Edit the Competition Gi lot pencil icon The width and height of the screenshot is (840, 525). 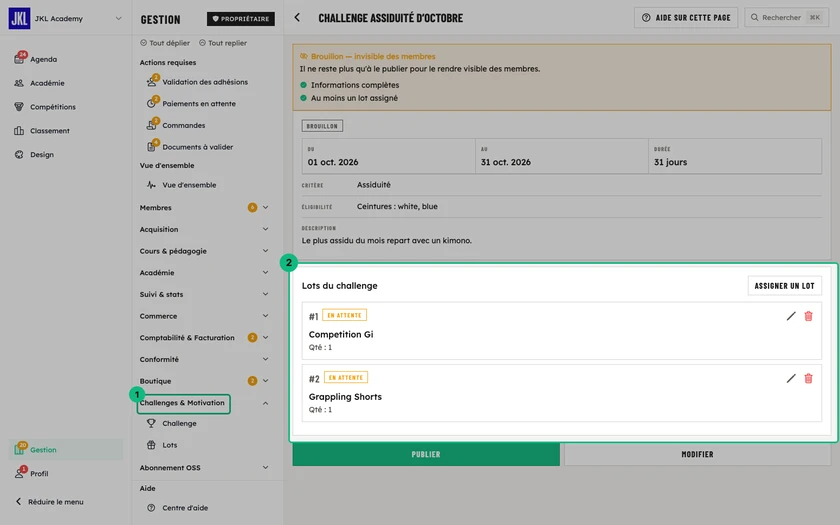791,316
